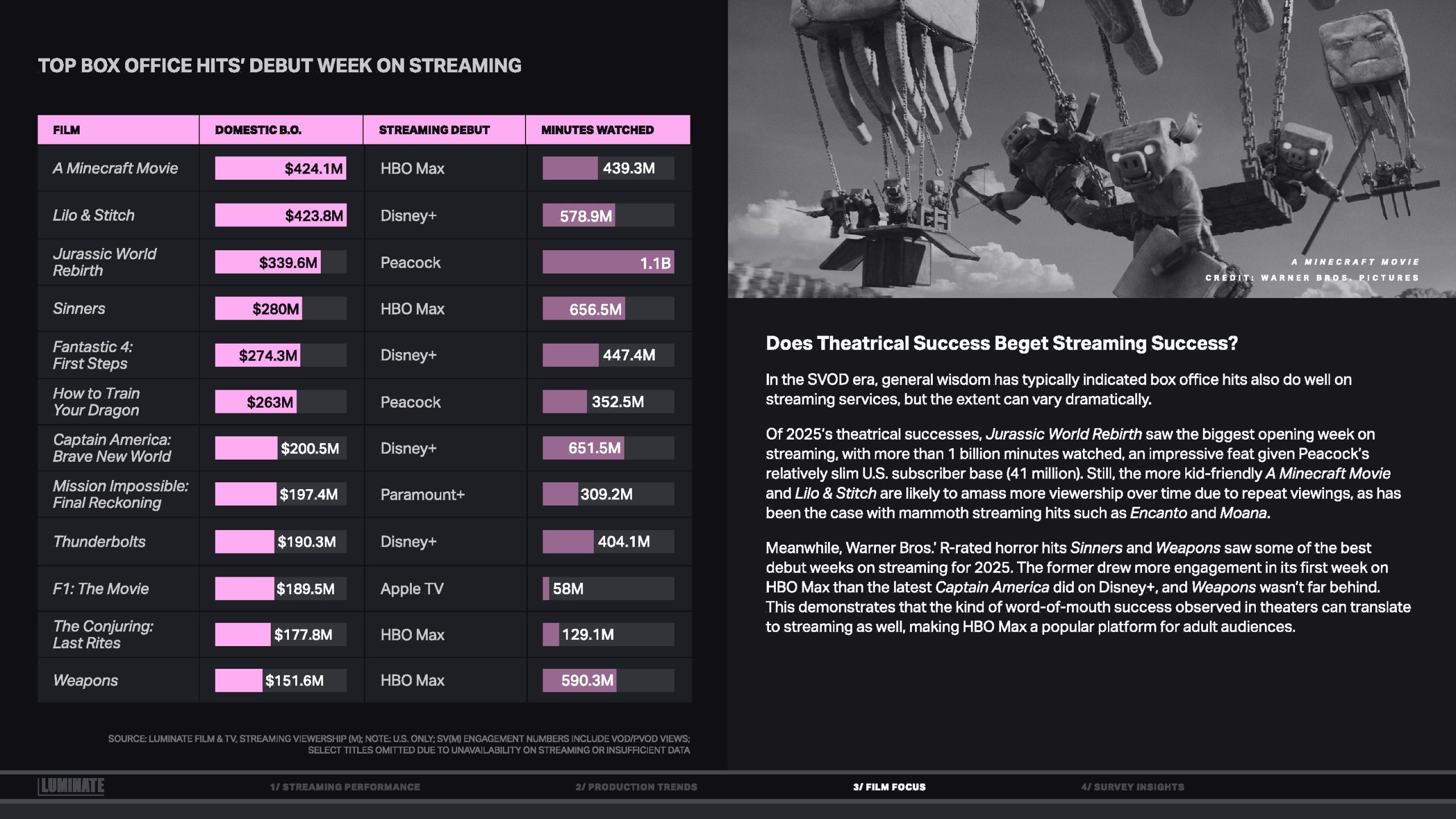1456x819 pixels.
Task: Click the Streaming Debut column header
Action: point(434,130)
